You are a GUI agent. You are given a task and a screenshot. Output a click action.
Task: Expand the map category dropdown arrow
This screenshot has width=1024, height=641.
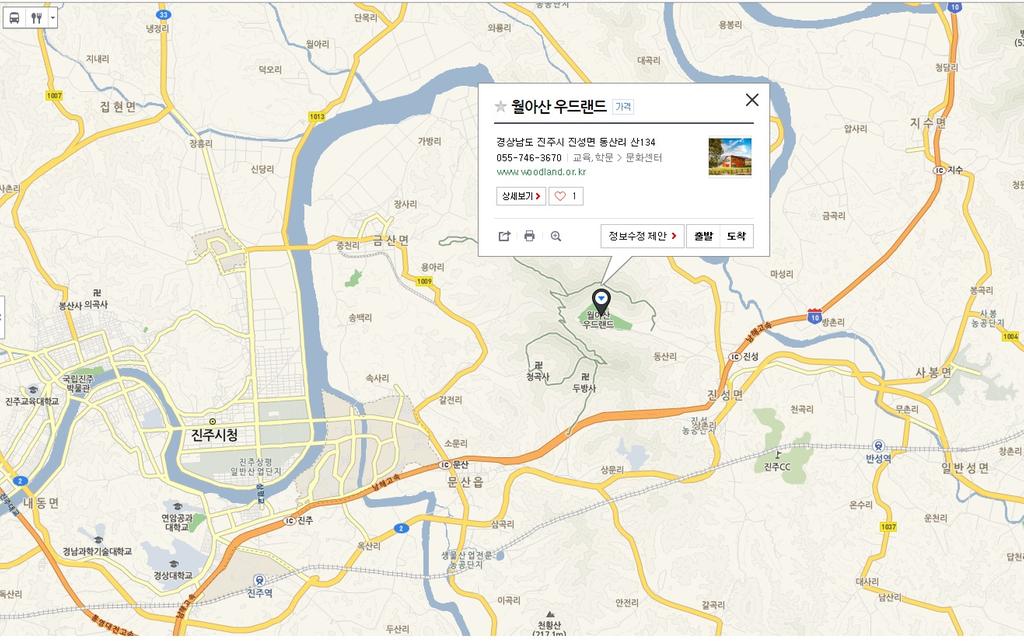tap(53, 18)
